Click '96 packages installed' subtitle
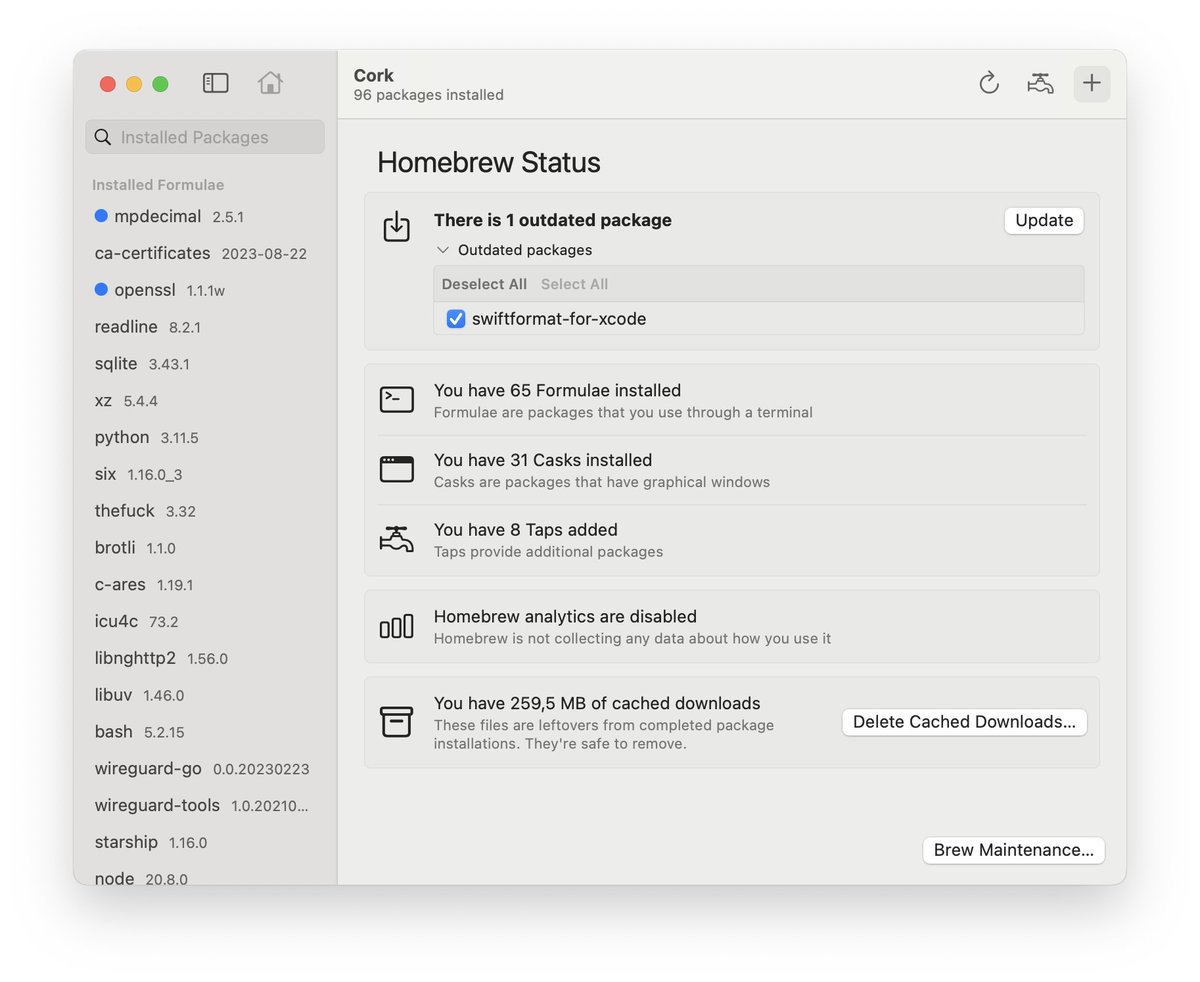This screenshot has width=1200, height=982. 429,95
